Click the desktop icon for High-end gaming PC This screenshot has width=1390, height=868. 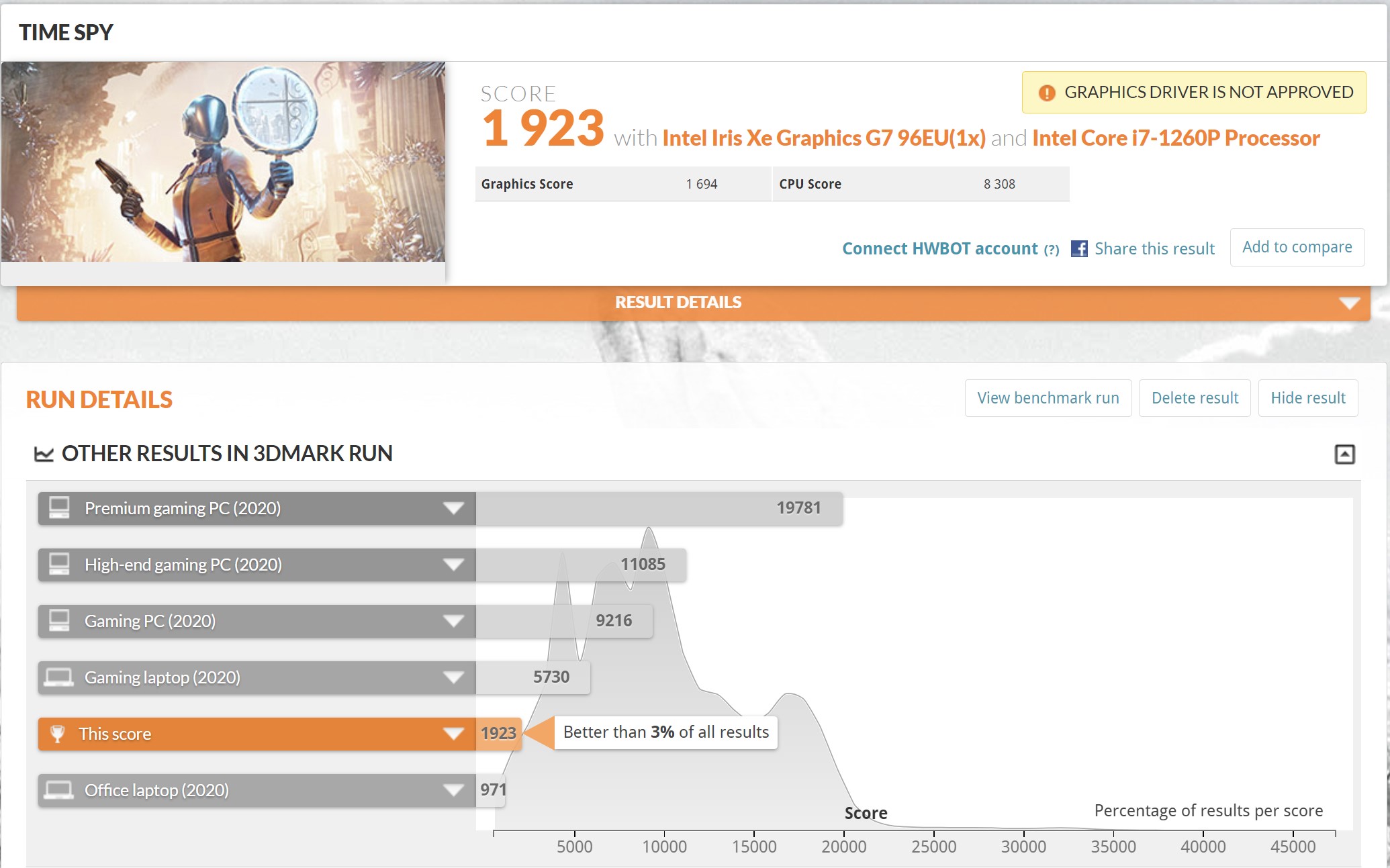click(x=59, y=564)
